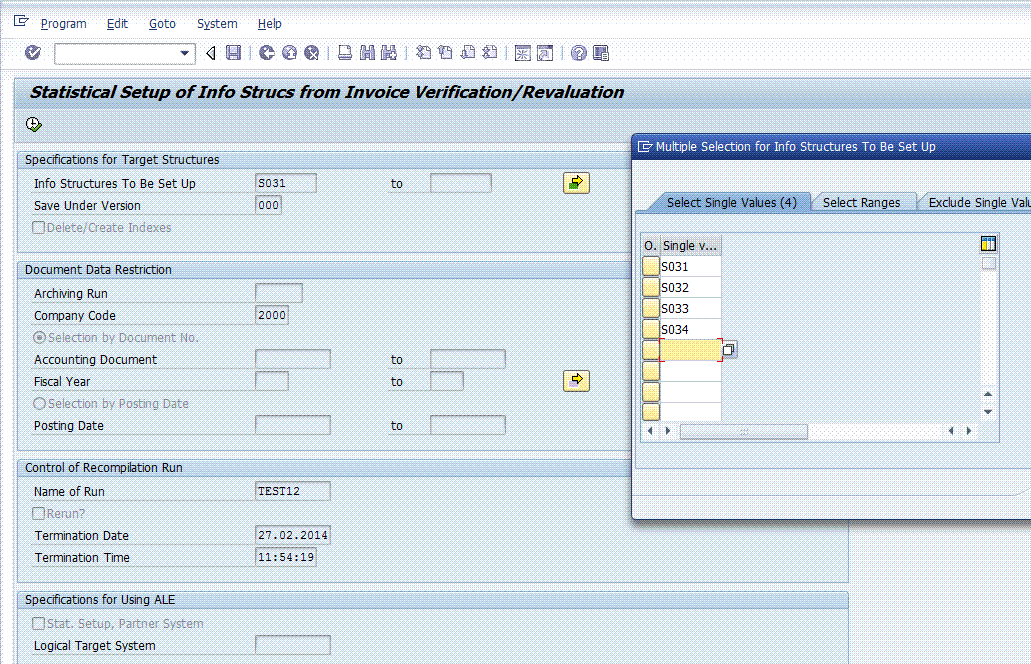This screenshot has height=664, width=1031.
Task: Click the Help question mark icon
Action: [578, 53]
